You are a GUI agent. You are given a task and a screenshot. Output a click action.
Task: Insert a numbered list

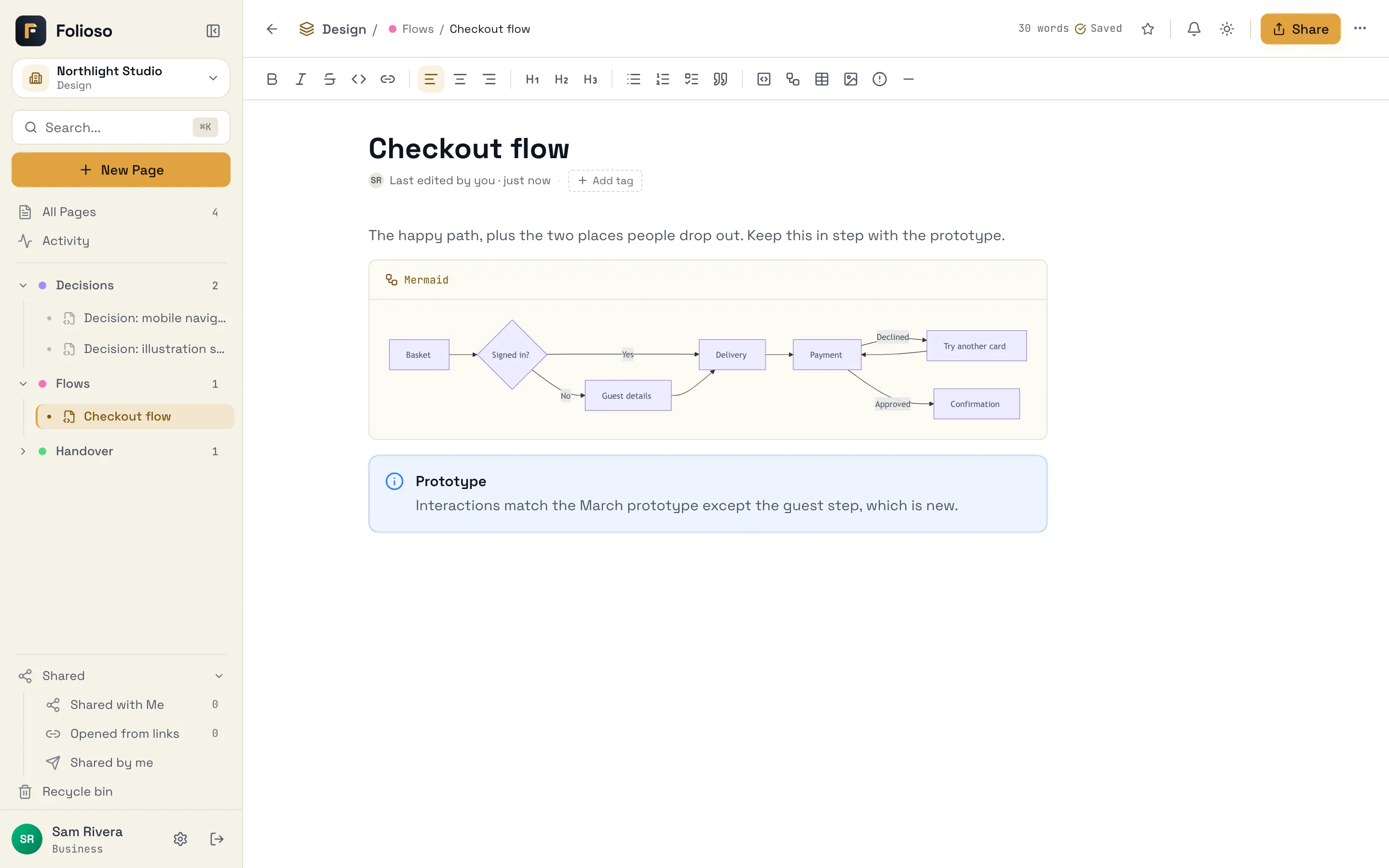point(662,79)
